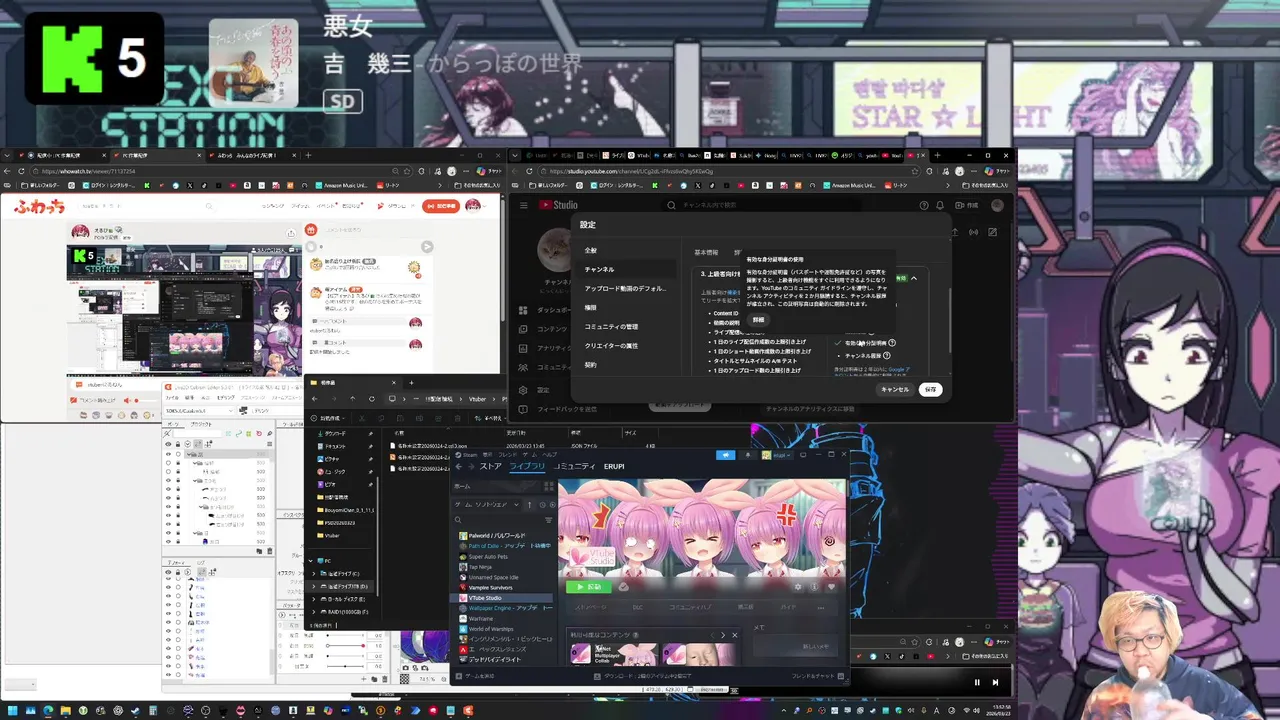Image resolution: width=1280 pixels, height=720 pixels.
Task: Send the comment with the Whowatch arrow button
Action: click(427, 246)
